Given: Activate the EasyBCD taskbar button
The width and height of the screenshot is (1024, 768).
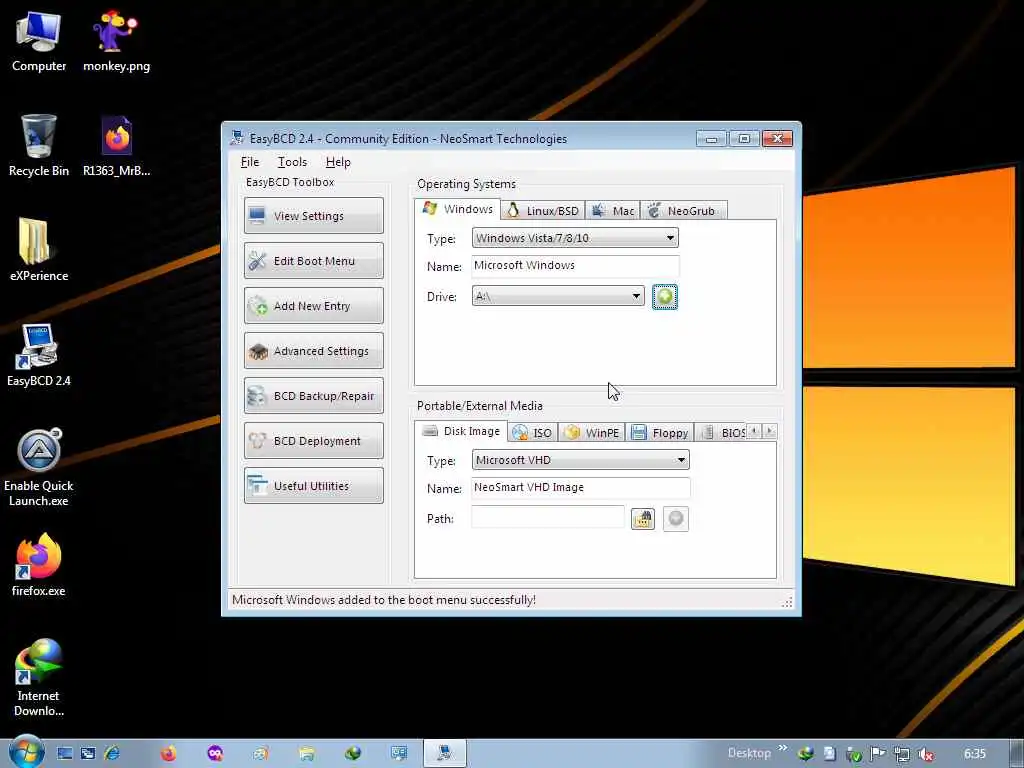Looking at the screenshot, I should 445,754.
